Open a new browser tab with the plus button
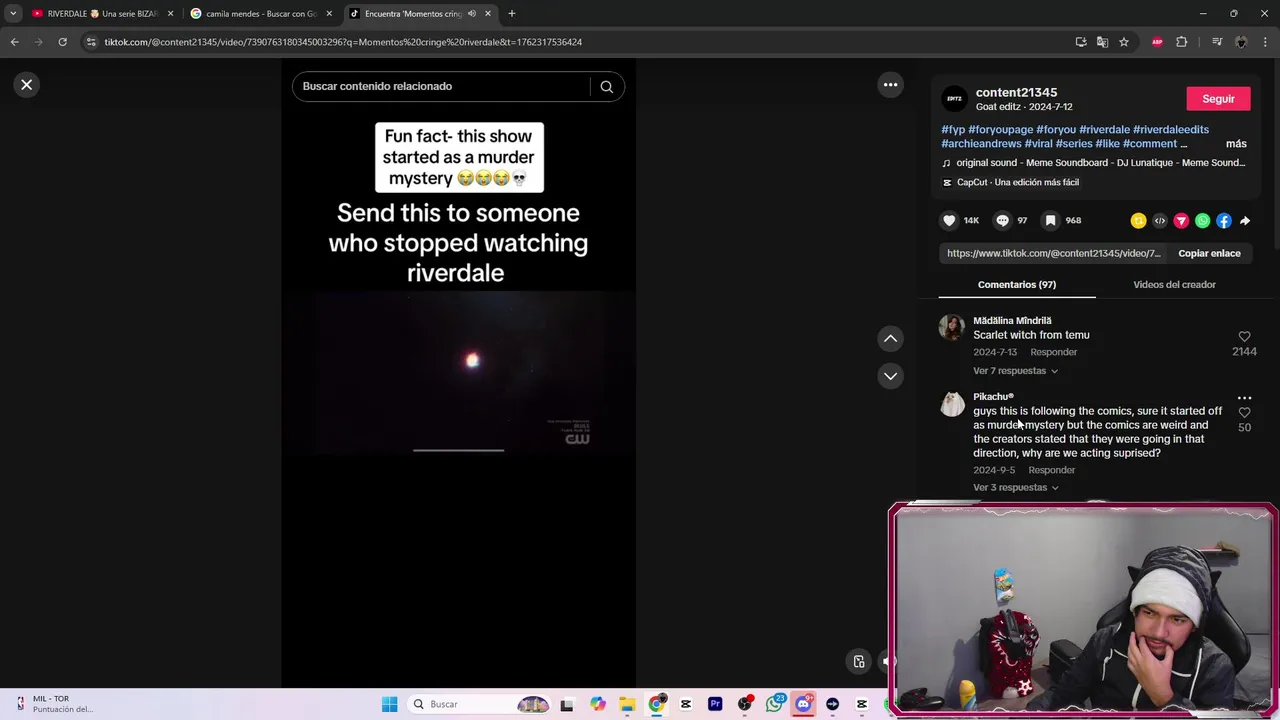The height and width of the screenshot is (720, 1280). 512,14
